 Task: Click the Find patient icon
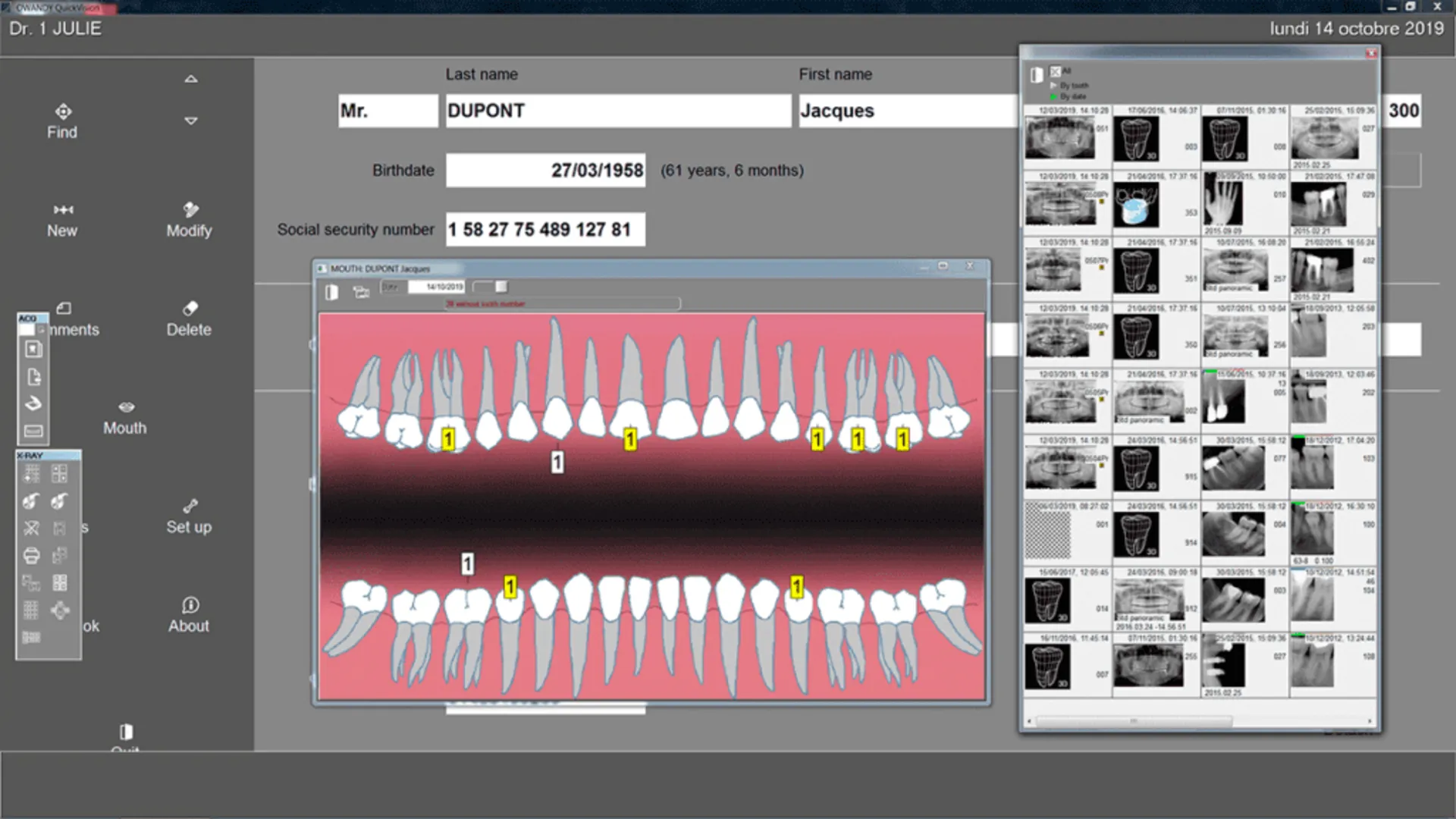pos(63,112)
